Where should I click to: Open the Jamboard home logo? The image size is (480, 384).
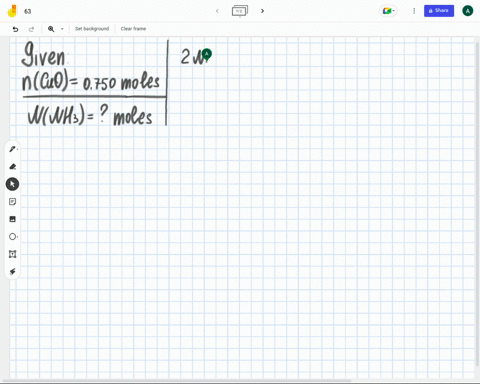click(12, 11)
